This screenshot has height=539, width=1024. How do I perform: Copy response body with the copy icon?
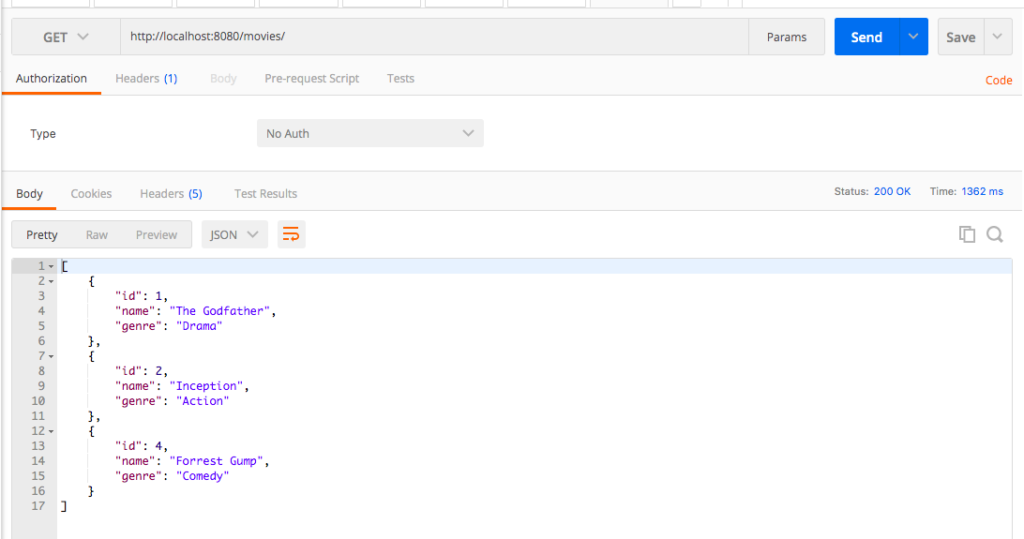[966, 234]
